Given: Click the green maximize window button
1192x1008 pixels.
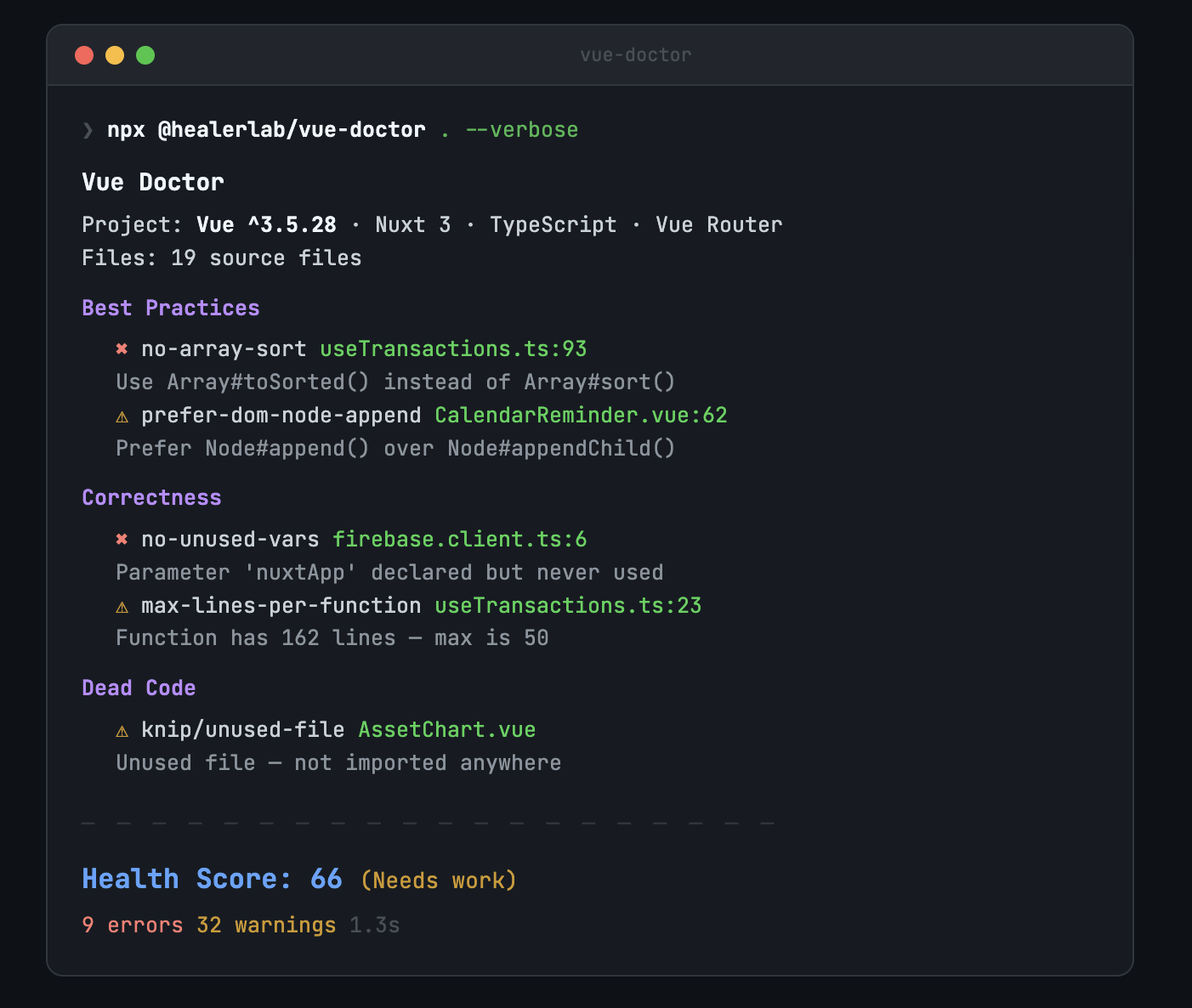Looking at the screenshot, I should (145, 55).
